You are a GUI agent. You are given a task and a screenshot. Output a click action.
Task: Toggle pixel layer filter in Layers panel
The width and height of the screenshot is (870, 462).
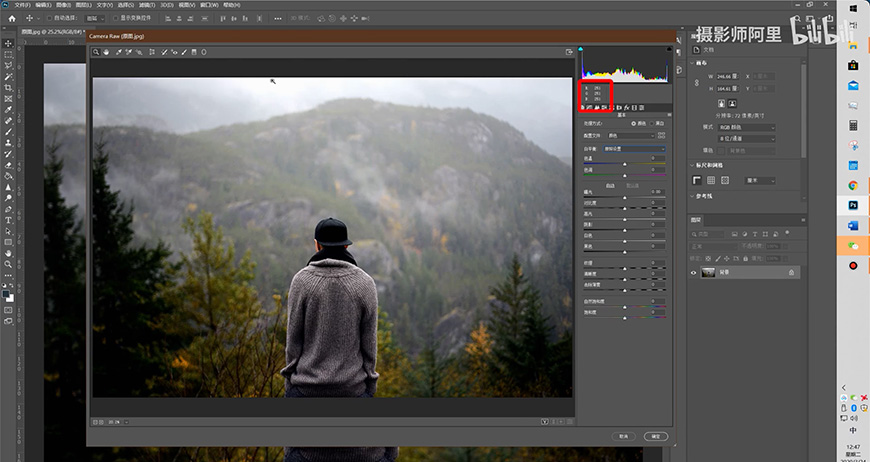point(735,234)
